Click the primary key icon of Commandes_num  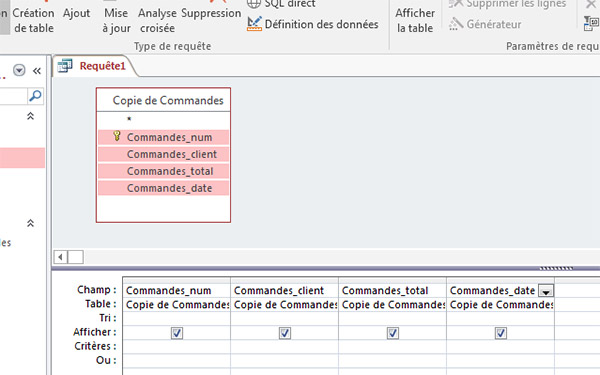(117, 136)
